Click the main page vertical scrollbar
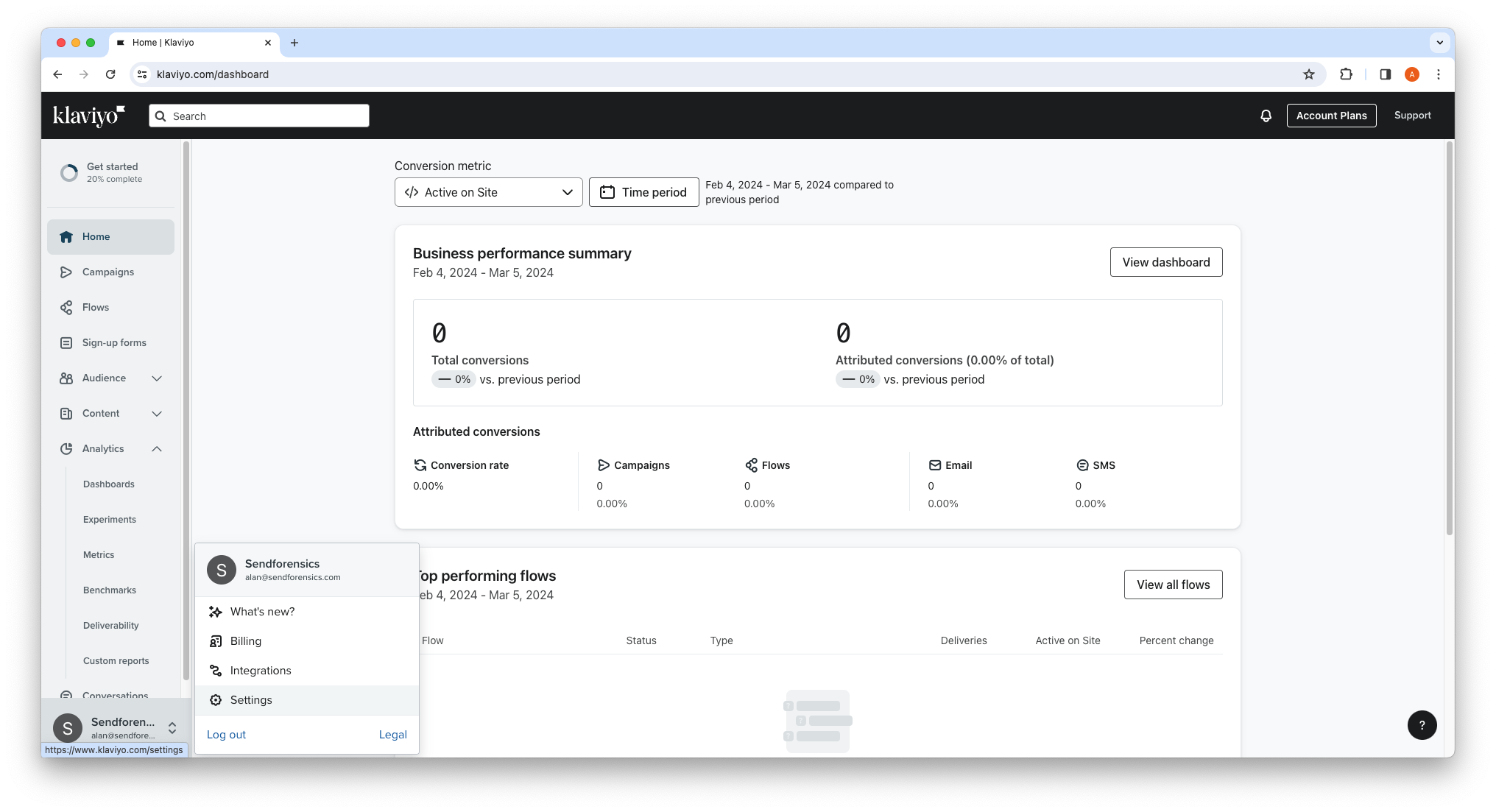Viewport: 1496px width, 812px height. pos(1449,339)
